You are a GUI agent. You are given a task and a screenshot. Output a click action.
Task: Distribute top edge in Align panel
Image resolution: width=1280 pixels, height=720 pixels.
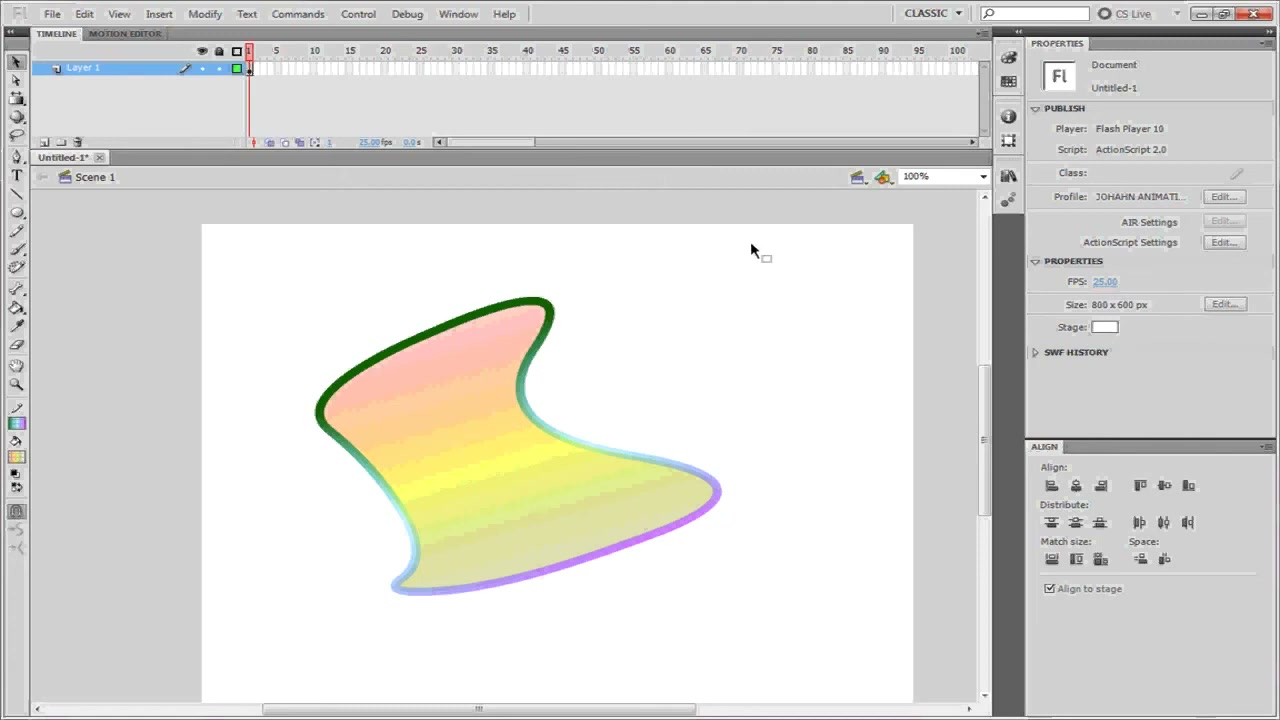pyautogui.click(x=1052, y=523)
